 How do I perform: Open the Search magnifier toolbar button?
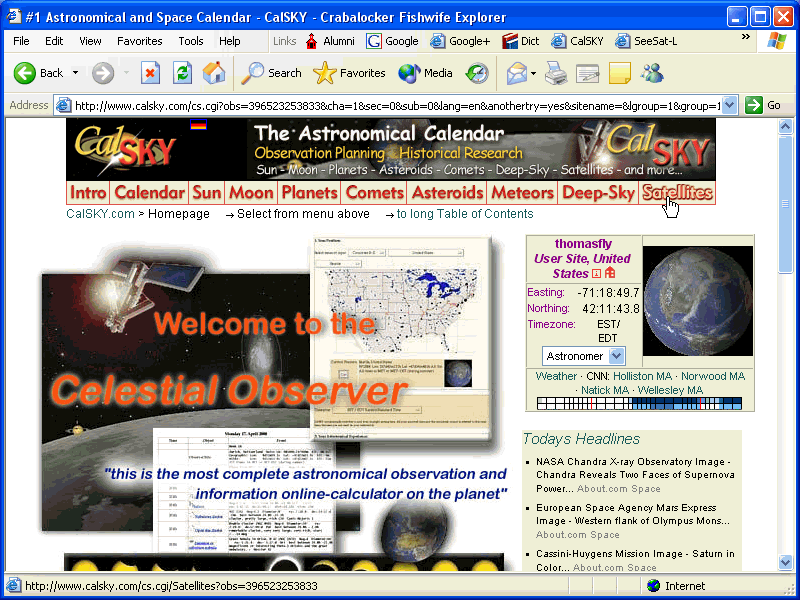271,73
